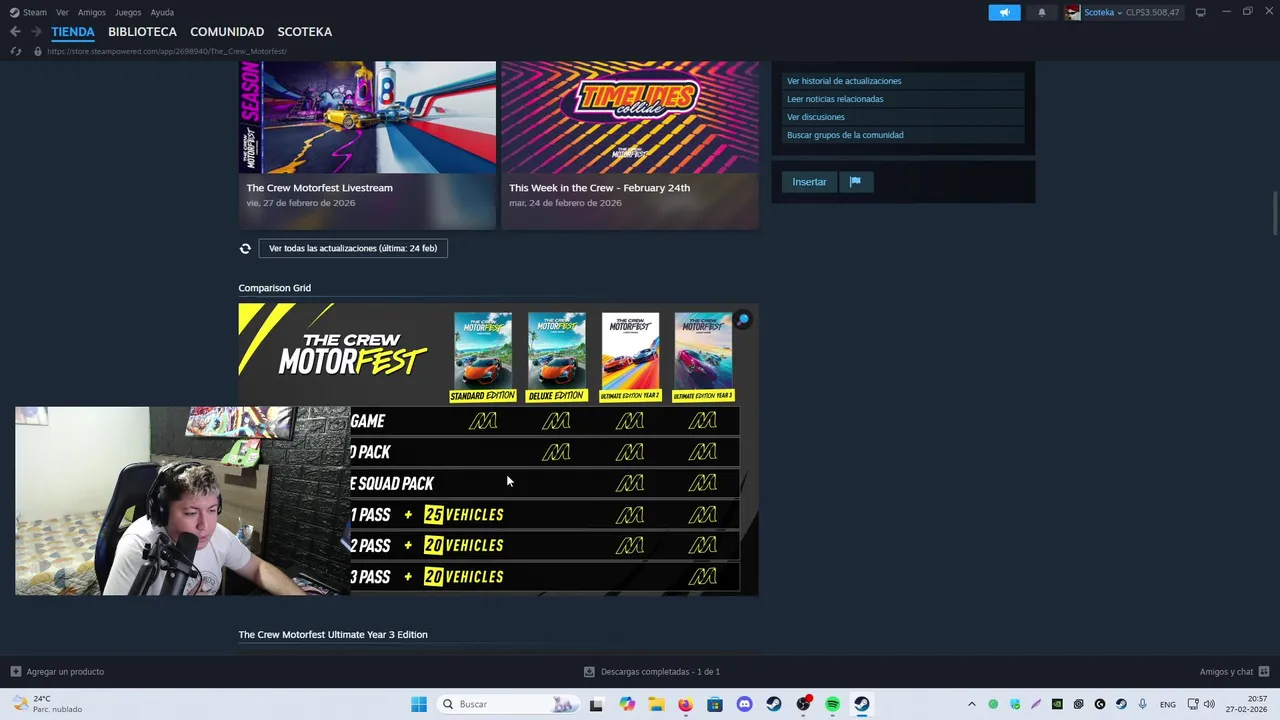Go forward with the forward arrow
Viewport: 1280px width, 720px height.
coord(36,32)
